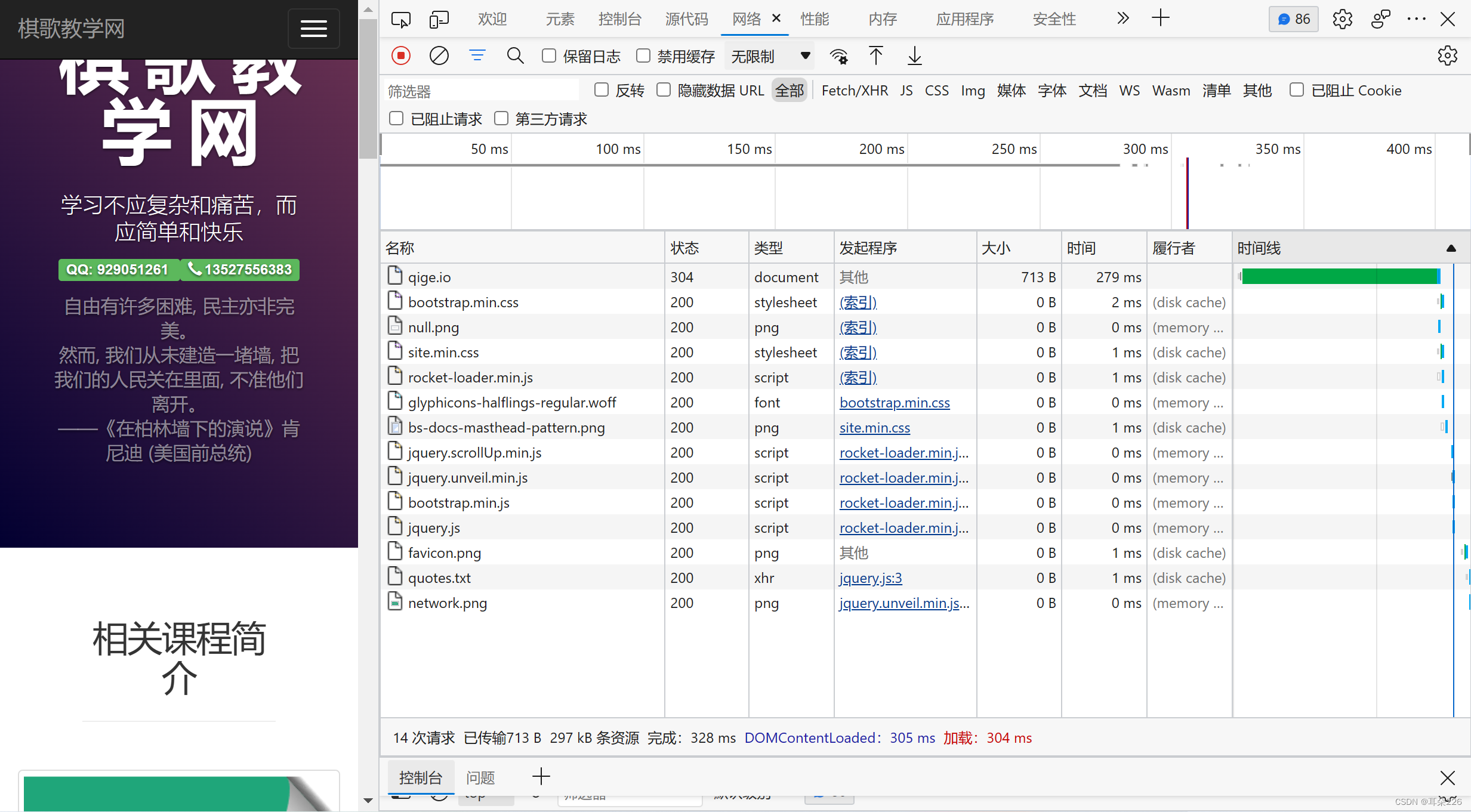This screenshot has height=812, width=1471.
Task: Open throttling dropdown 无限制
Action: coord(770,56)
